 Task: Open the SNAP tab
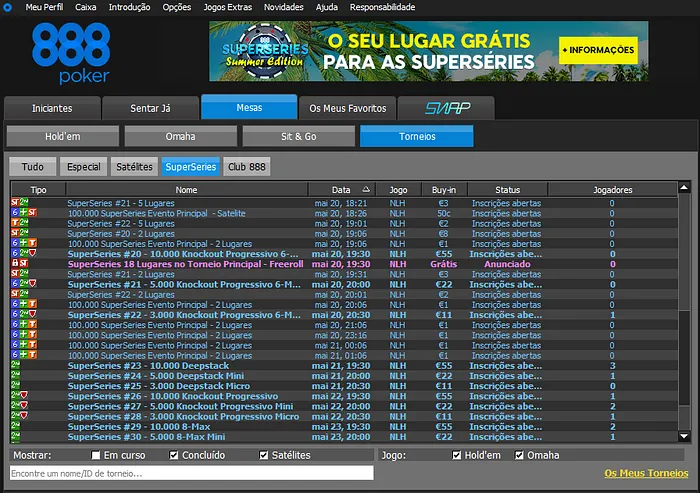[446, 108]
